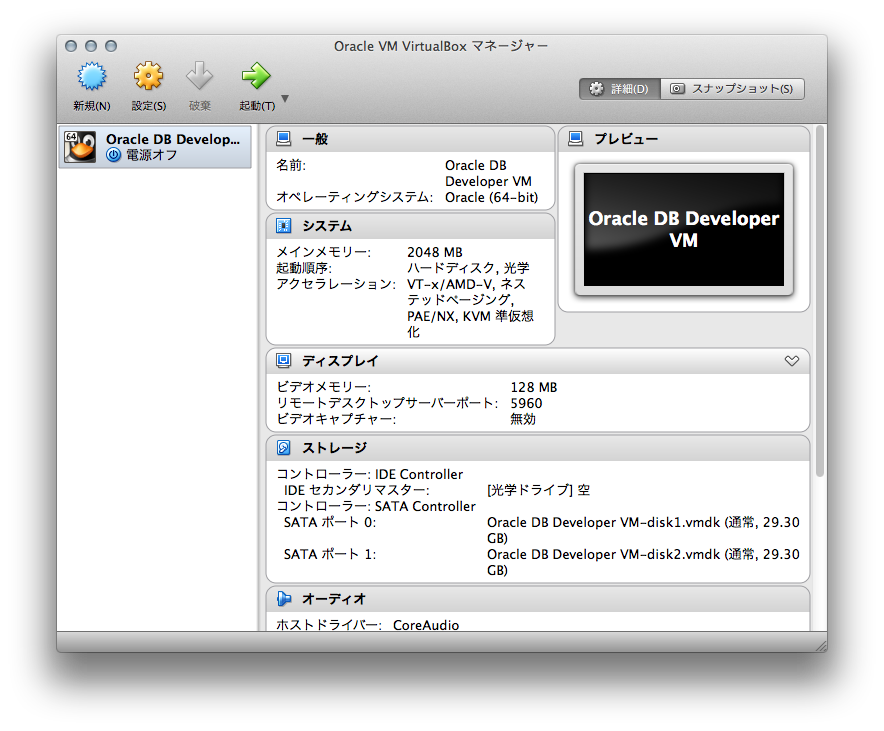Click the [光学ドライブ] 空 entry
The width and height of the screenshot is (884, 731).
538,490
